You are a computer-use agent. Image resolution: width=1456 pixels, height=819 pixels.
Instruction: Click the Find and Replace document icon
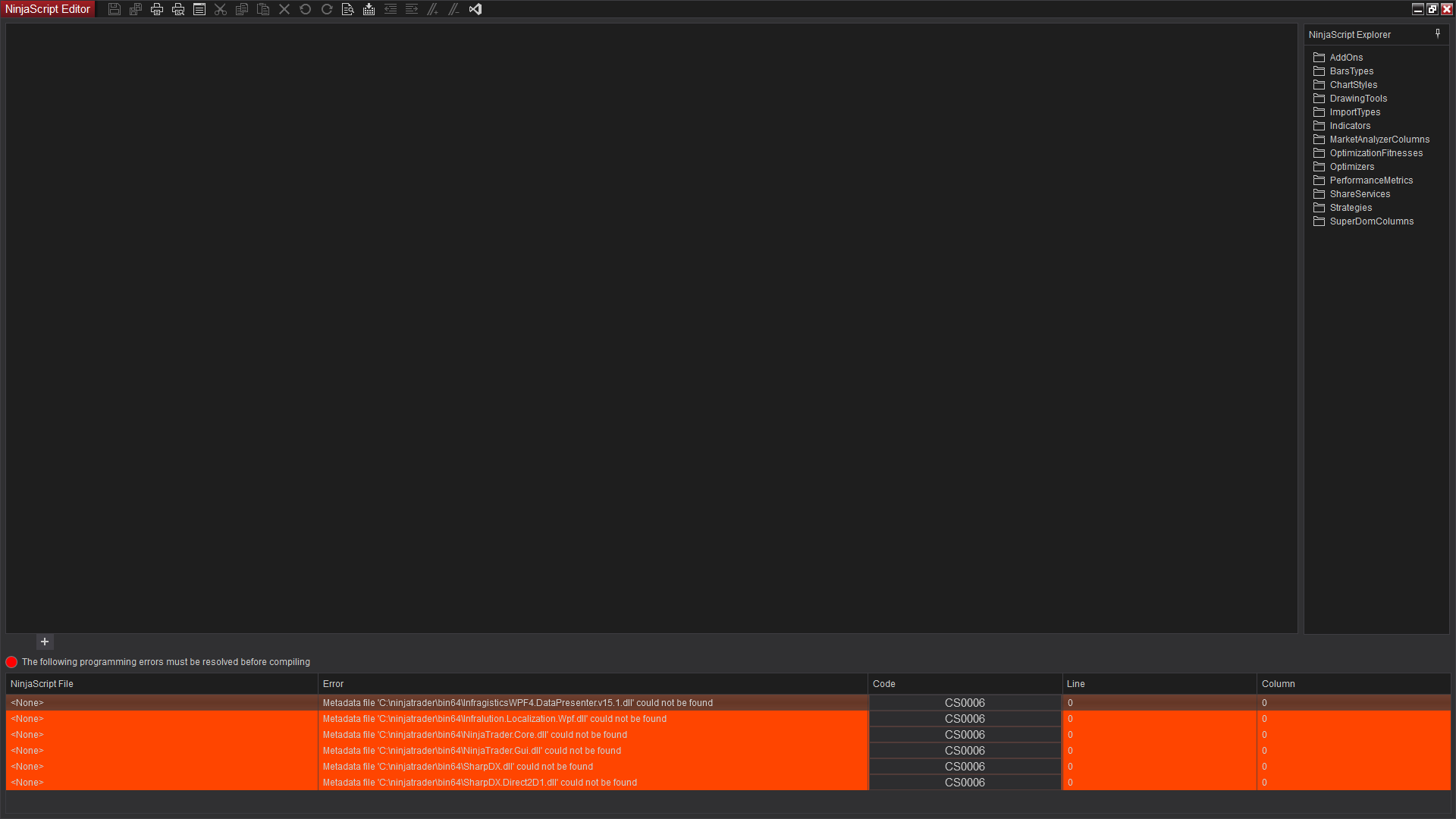[348, 9]
